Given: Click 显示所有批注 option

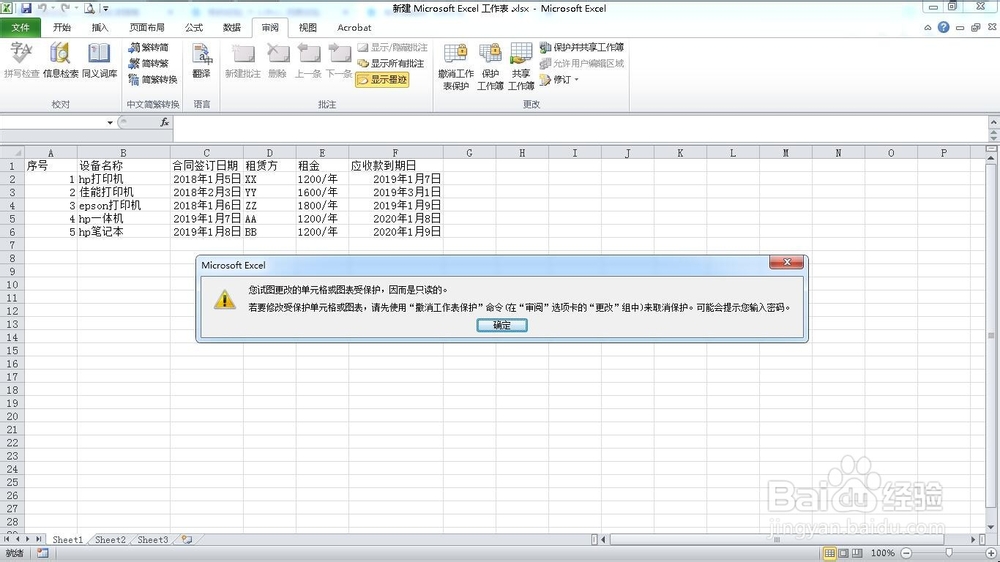Looking at the screenshot, I should (x=390, y=63).
